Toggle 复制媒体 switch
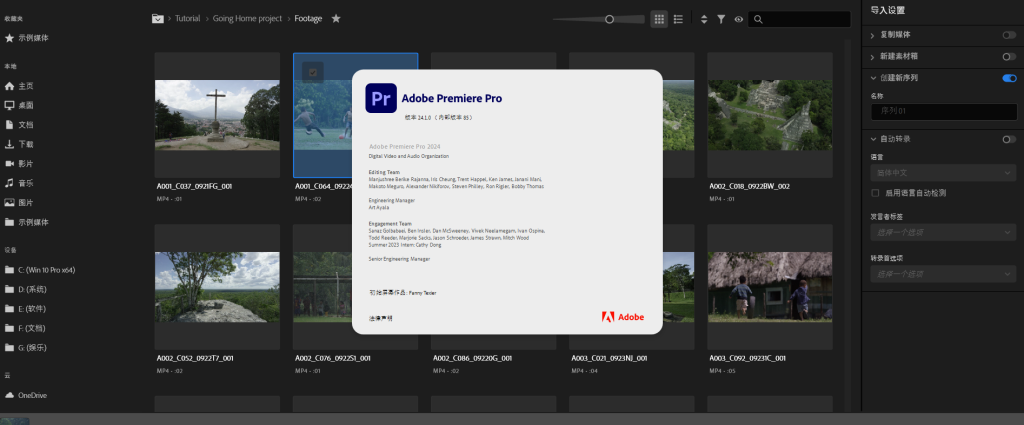The width and height of the screenshot is (1024, 425). (1009, 35)
